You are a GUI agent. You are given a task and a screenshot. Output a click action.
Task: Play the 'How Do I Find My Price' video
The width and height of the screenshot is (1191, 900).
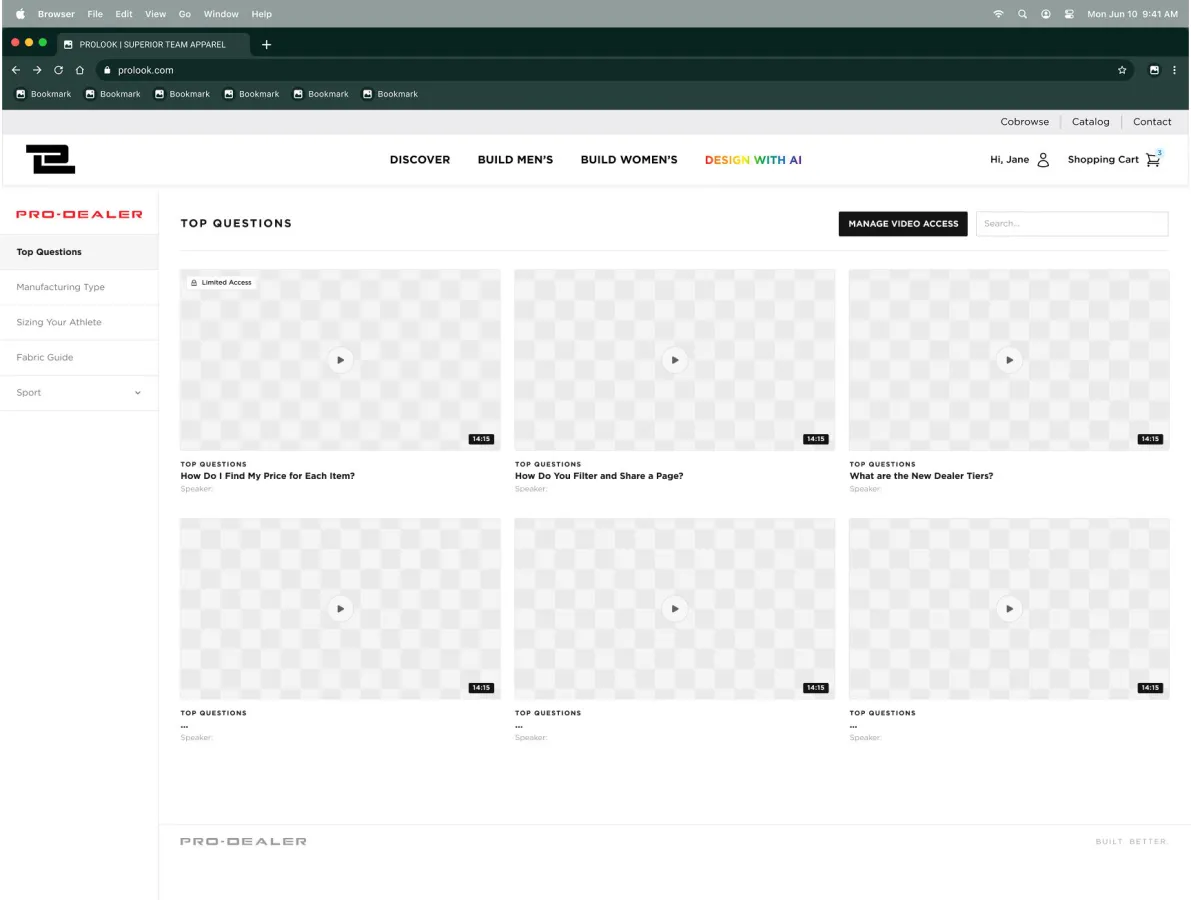[340, 360]
